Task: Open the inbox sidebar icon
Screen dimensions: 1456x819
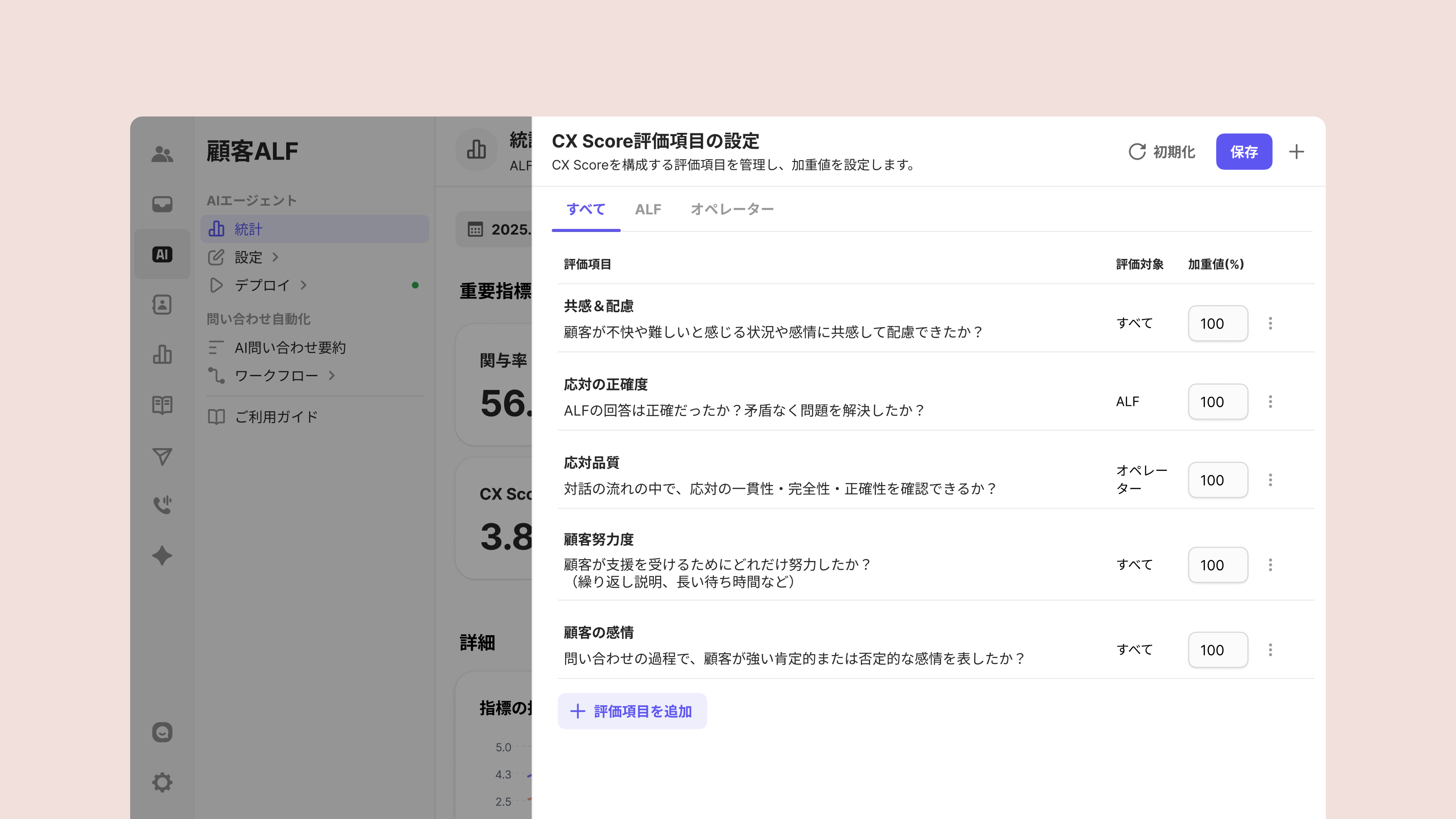Action: (162, 203)
